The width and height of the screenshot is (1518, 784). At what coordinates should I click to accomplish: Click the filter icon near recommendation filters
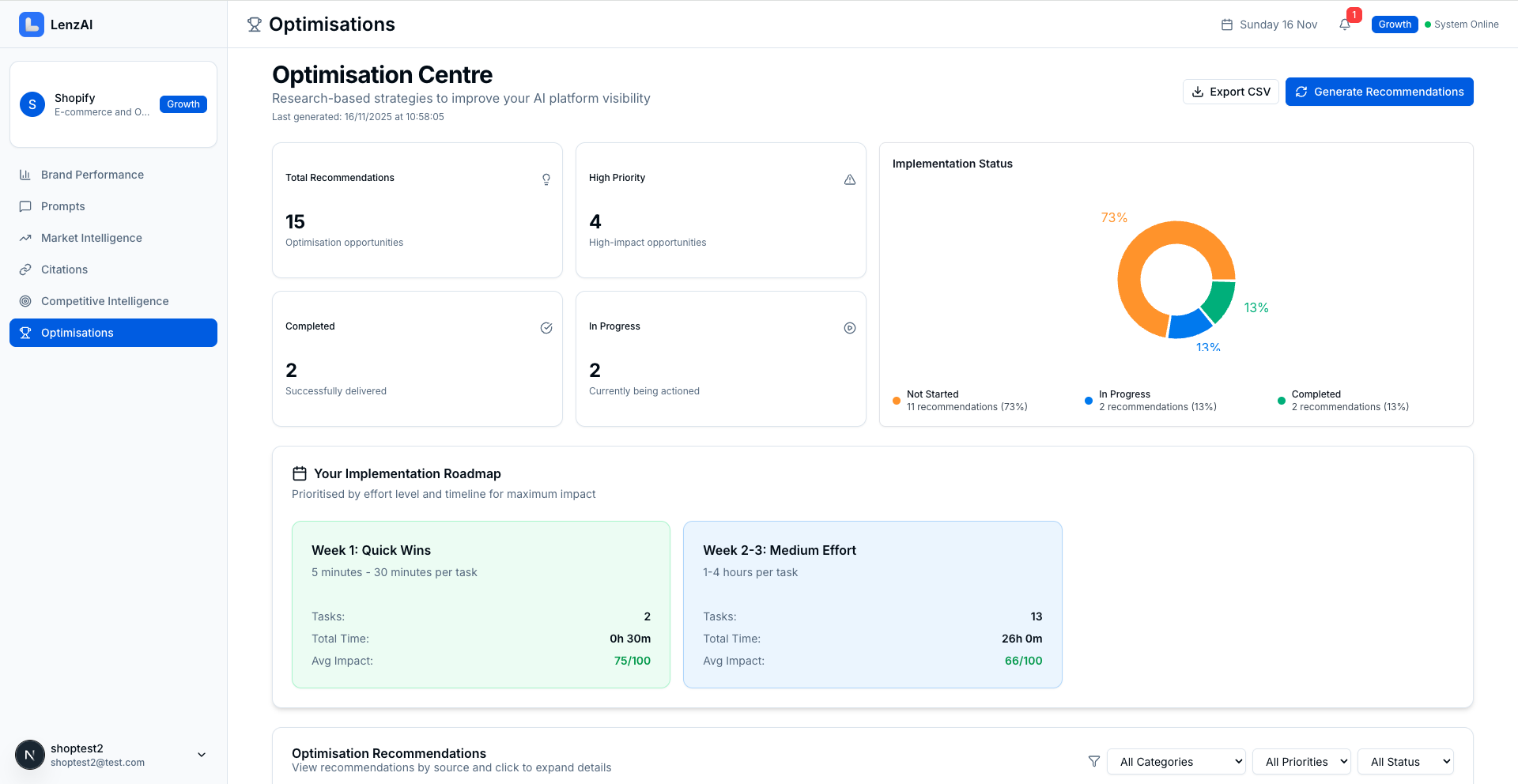(x=1094, y=761)
